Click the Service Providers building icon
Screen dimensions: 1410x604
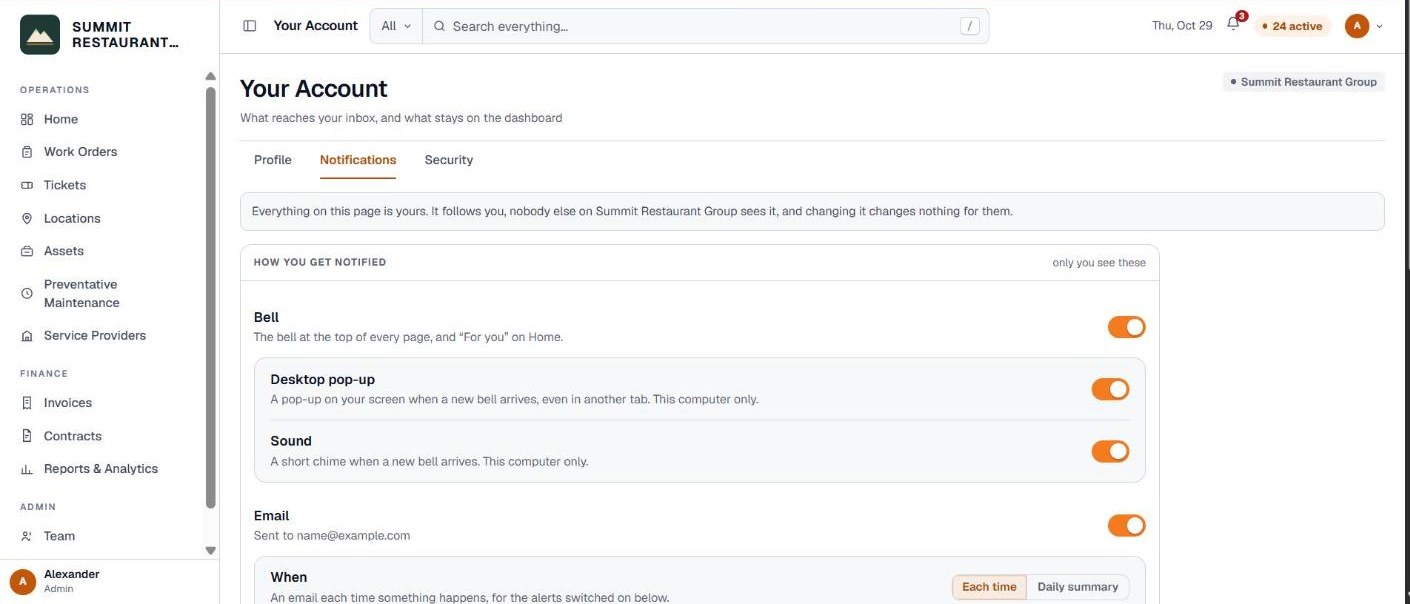pos(27,336)
